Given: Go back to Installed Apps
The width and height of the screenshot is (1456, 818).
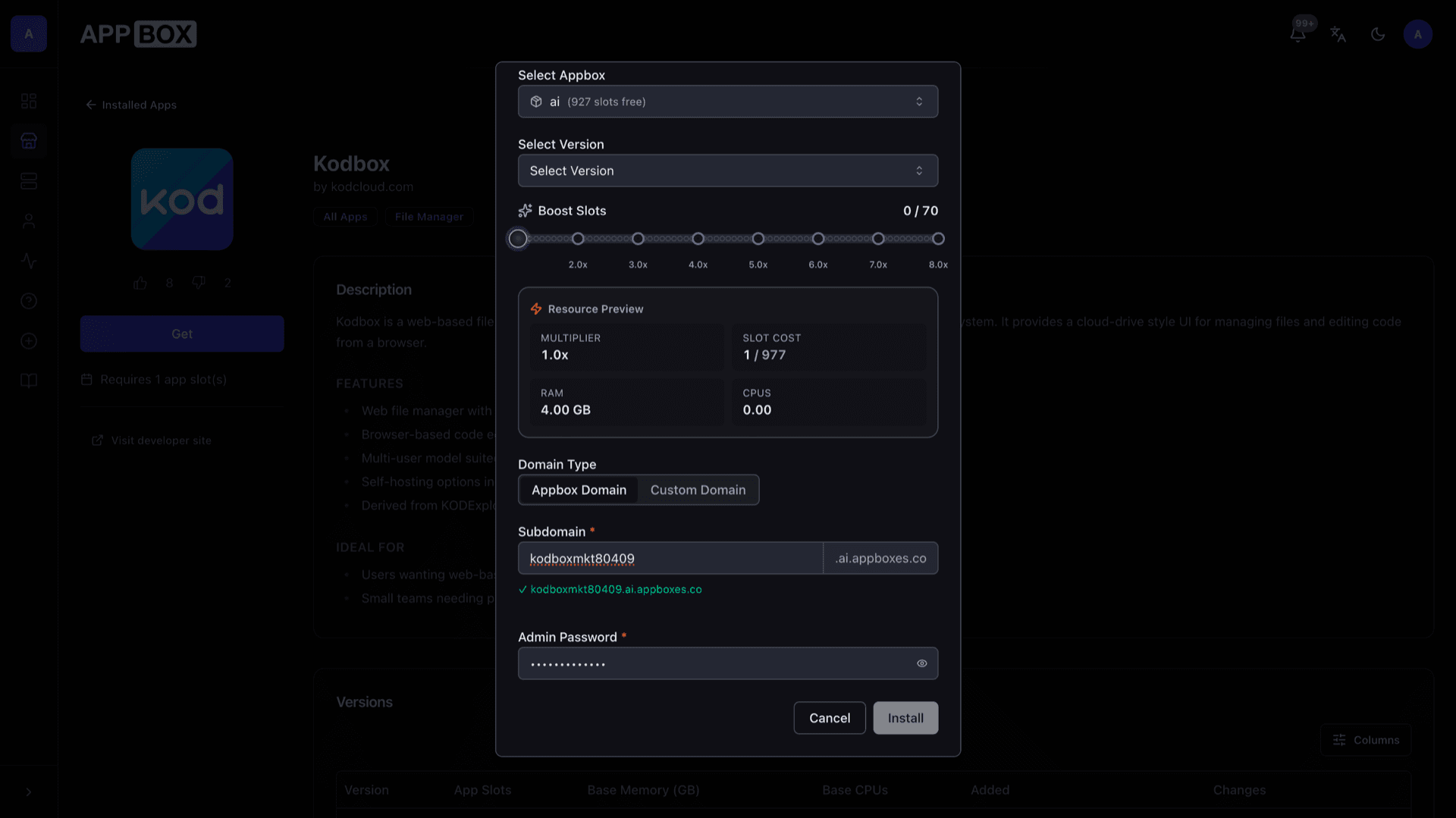Looking at the screenshot, I should click(131, 105).
